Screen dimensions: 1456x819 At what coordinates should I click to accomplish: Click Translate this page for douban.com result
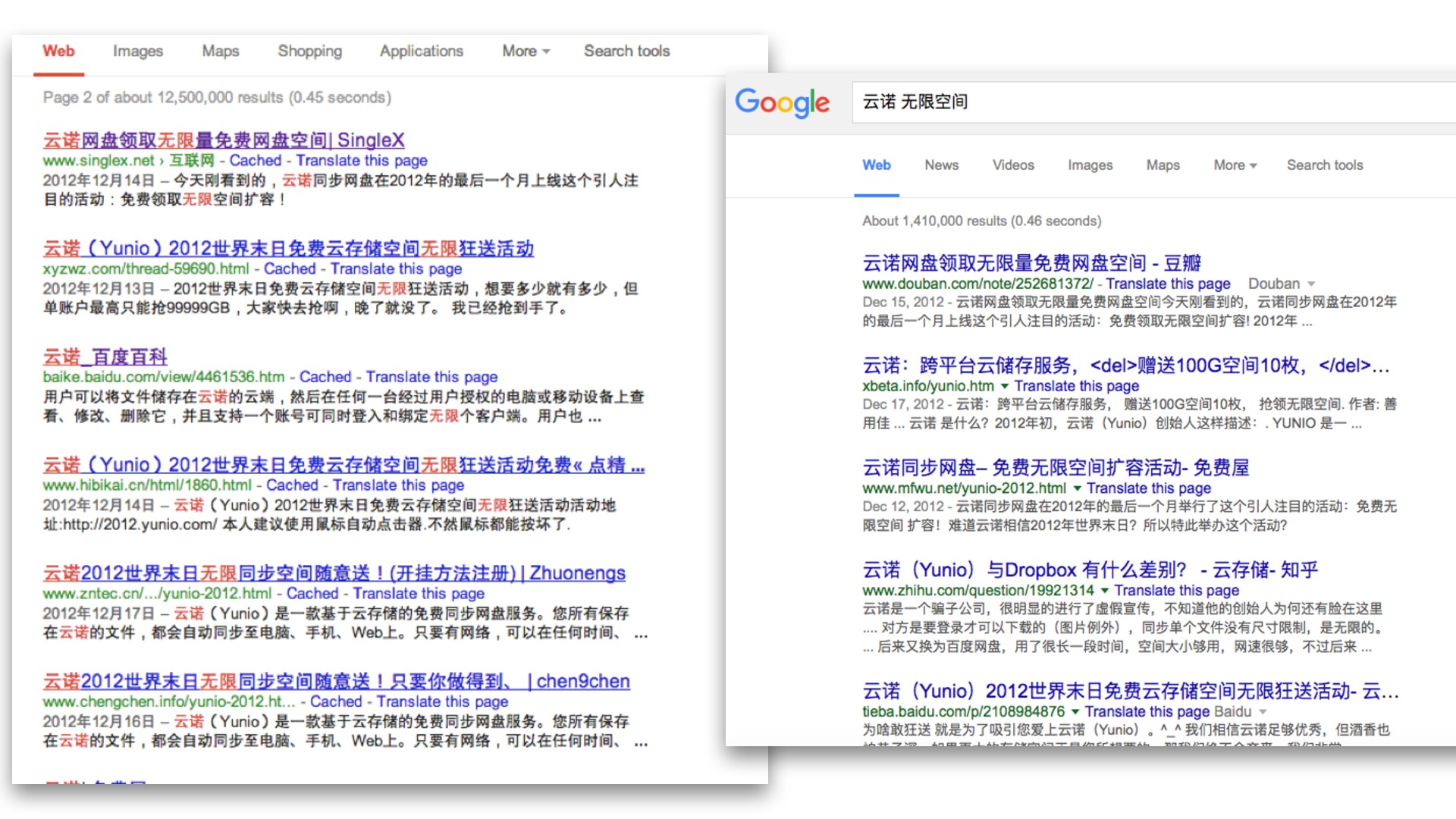click(x=1168, y=284)
